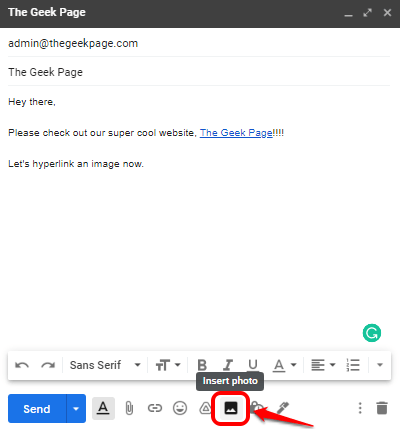Open the Sans Serif font dropdown
Viewport: 400px width, 429px height.
(x=105, y=365)
